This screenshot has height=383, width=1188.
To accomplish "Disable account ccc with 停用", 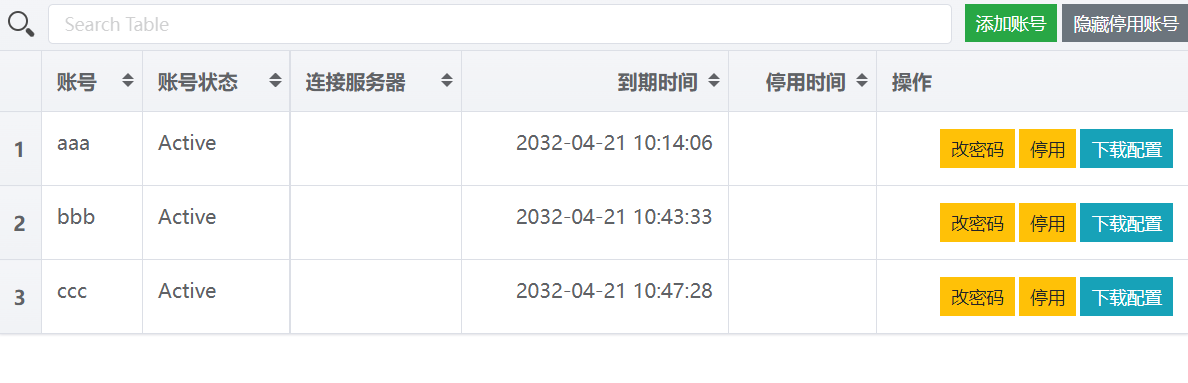I will coord(1047,297).
